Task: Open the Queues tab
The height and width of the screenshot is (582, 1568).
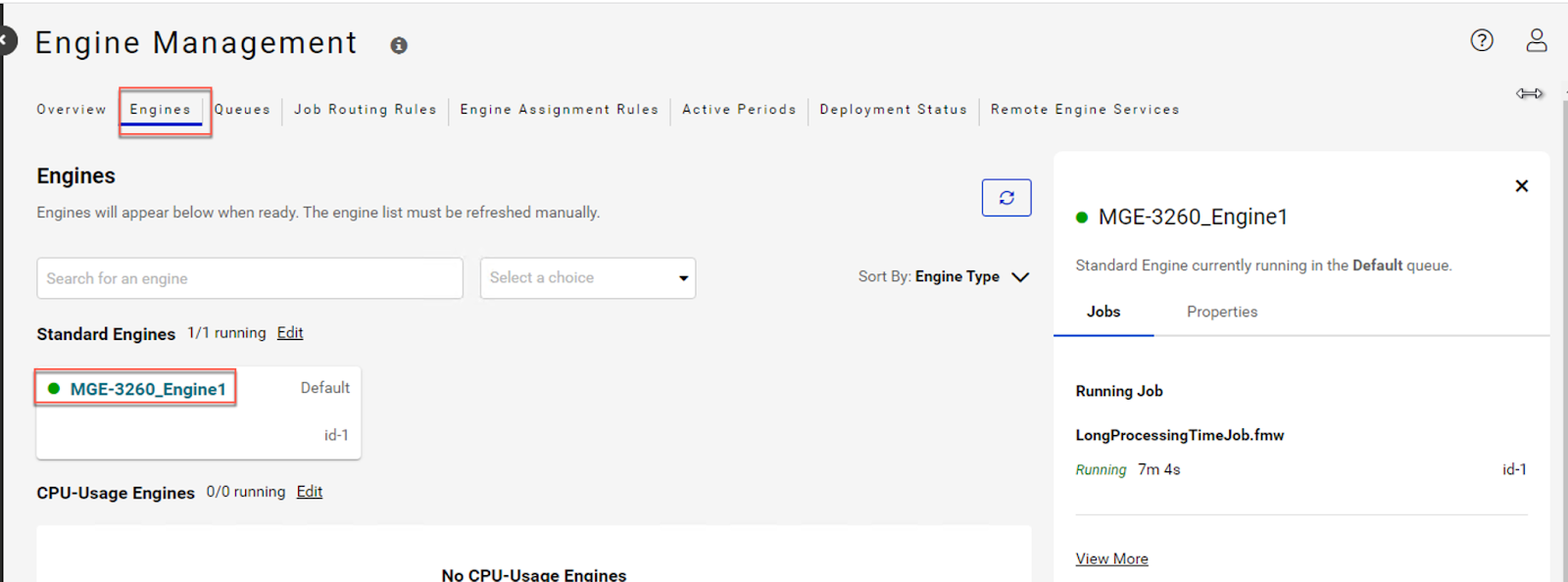Action: pyautogui.click(x=242, y=110)
